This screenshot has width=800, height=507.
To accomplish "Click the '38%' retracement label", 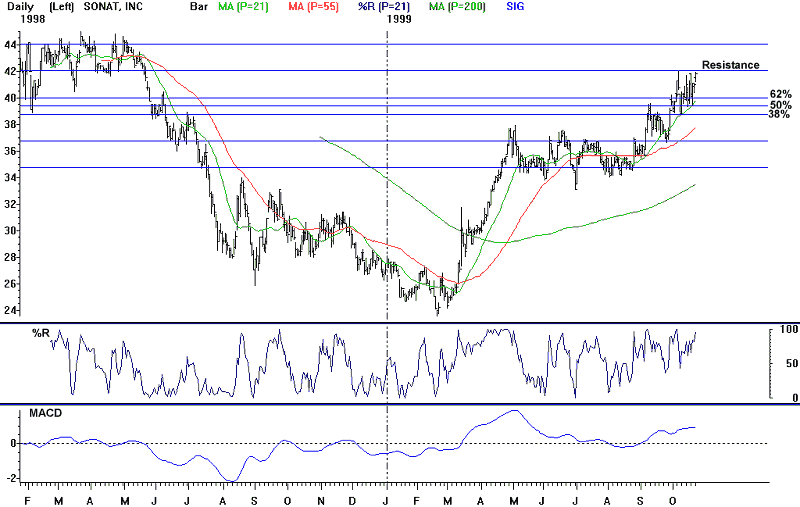I will [x=779, y=114].
